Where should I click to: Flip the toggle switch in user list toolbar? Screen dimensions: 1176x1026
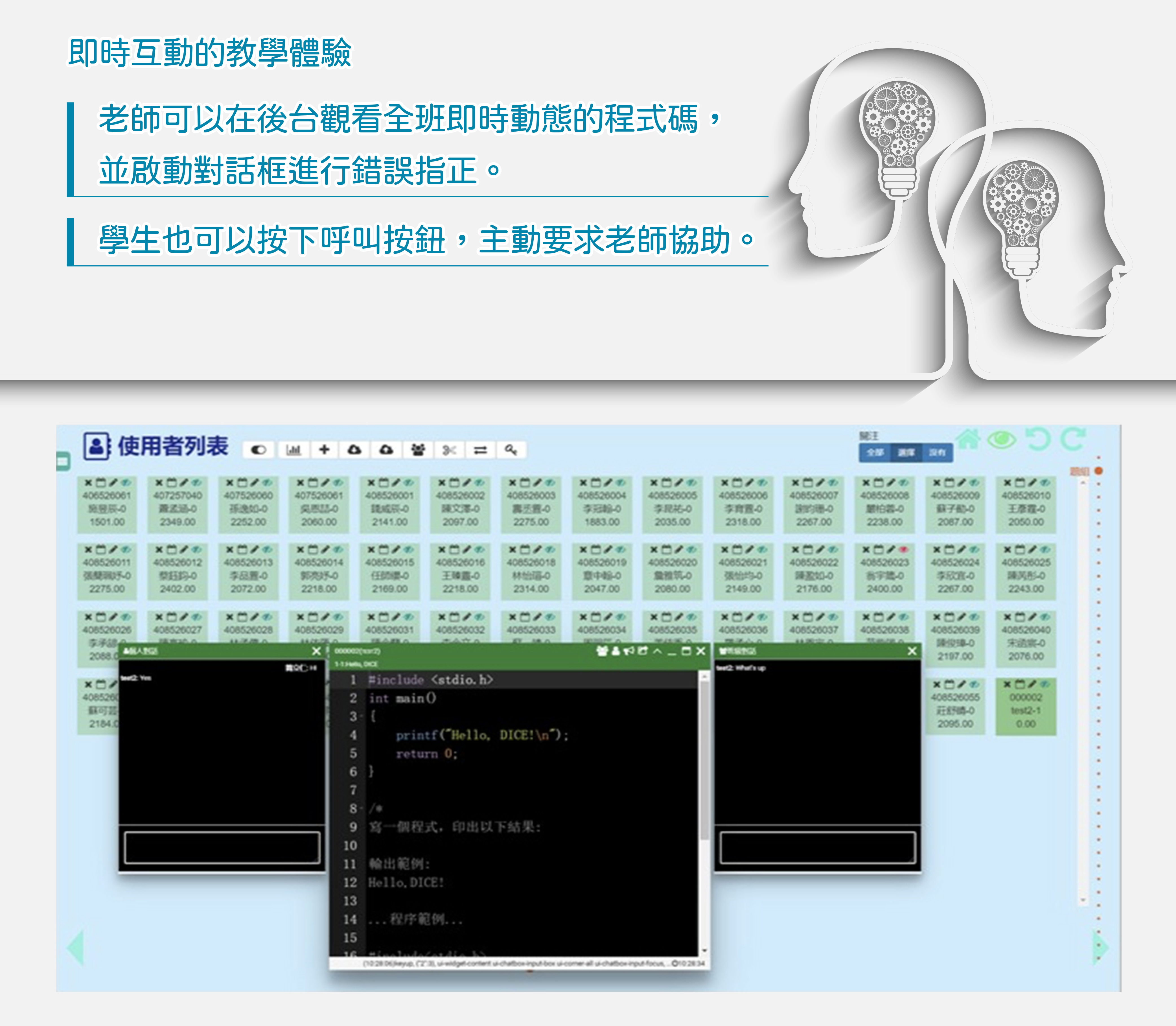(x=259, y=450)
